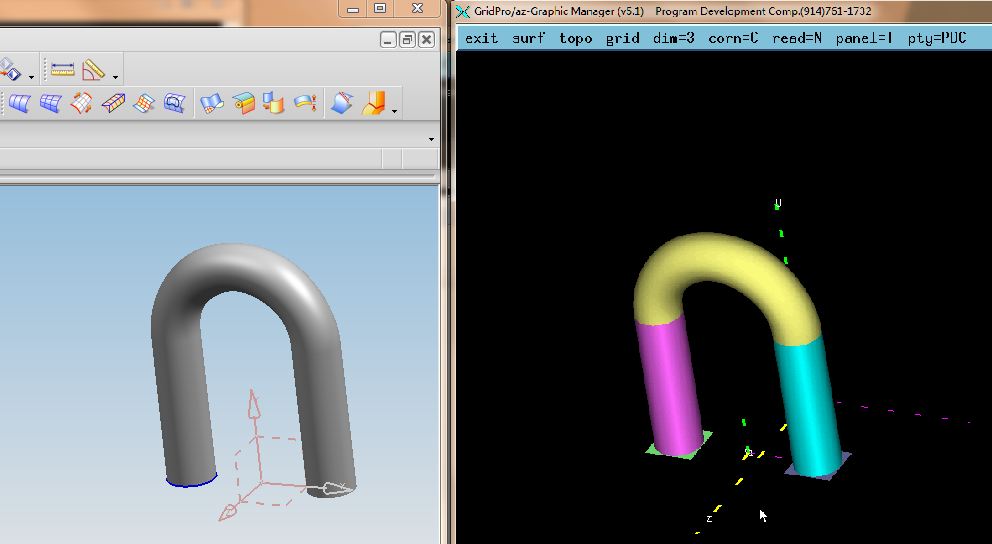992x544 pixels.
Task: Select the Measure Distance ruler icon
Action: (63, 70)
